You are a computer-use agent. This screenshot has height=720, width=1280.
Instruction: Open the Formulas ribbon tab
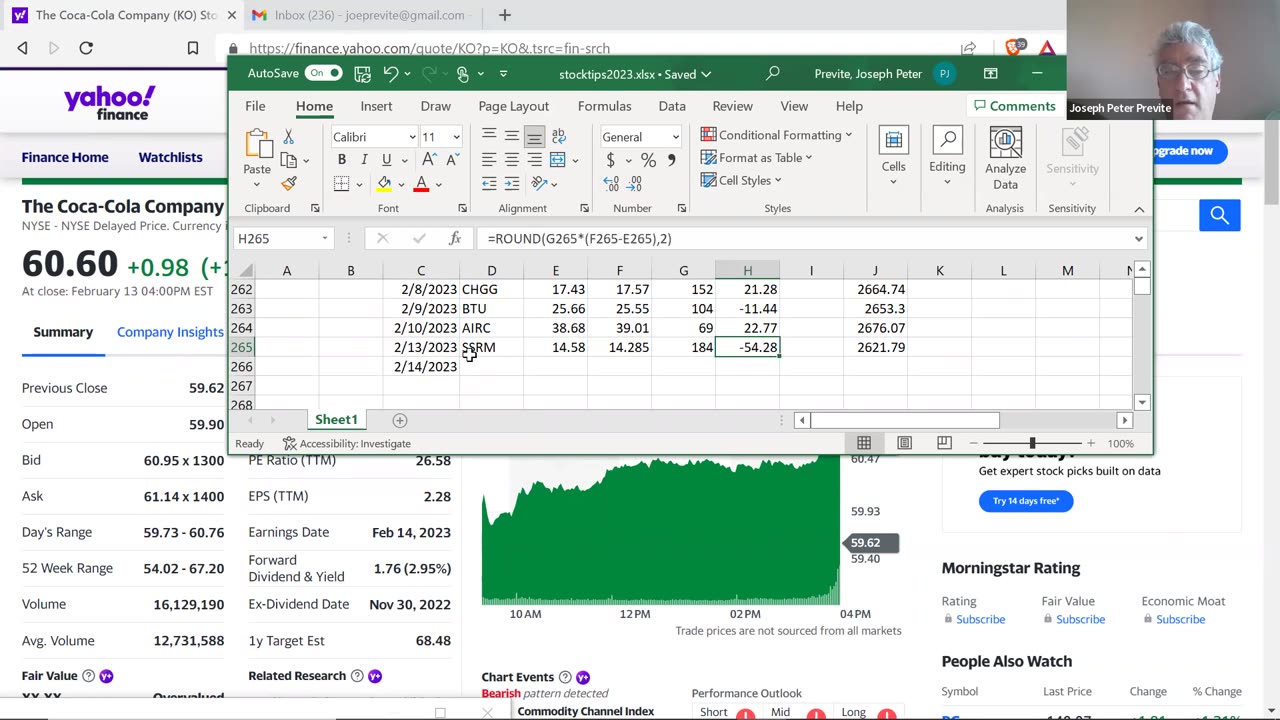pos(604,106)
